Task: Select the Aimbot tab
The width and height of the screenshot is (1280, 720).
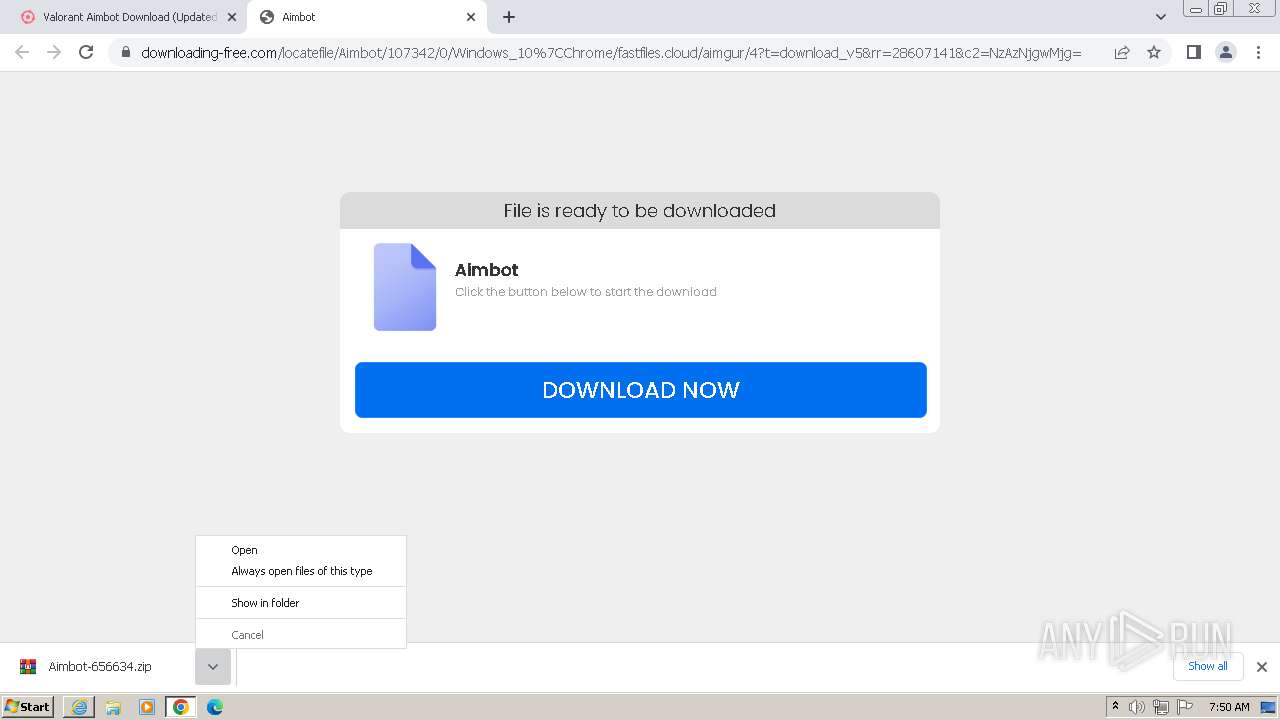Action: click(x=368, y=17)
